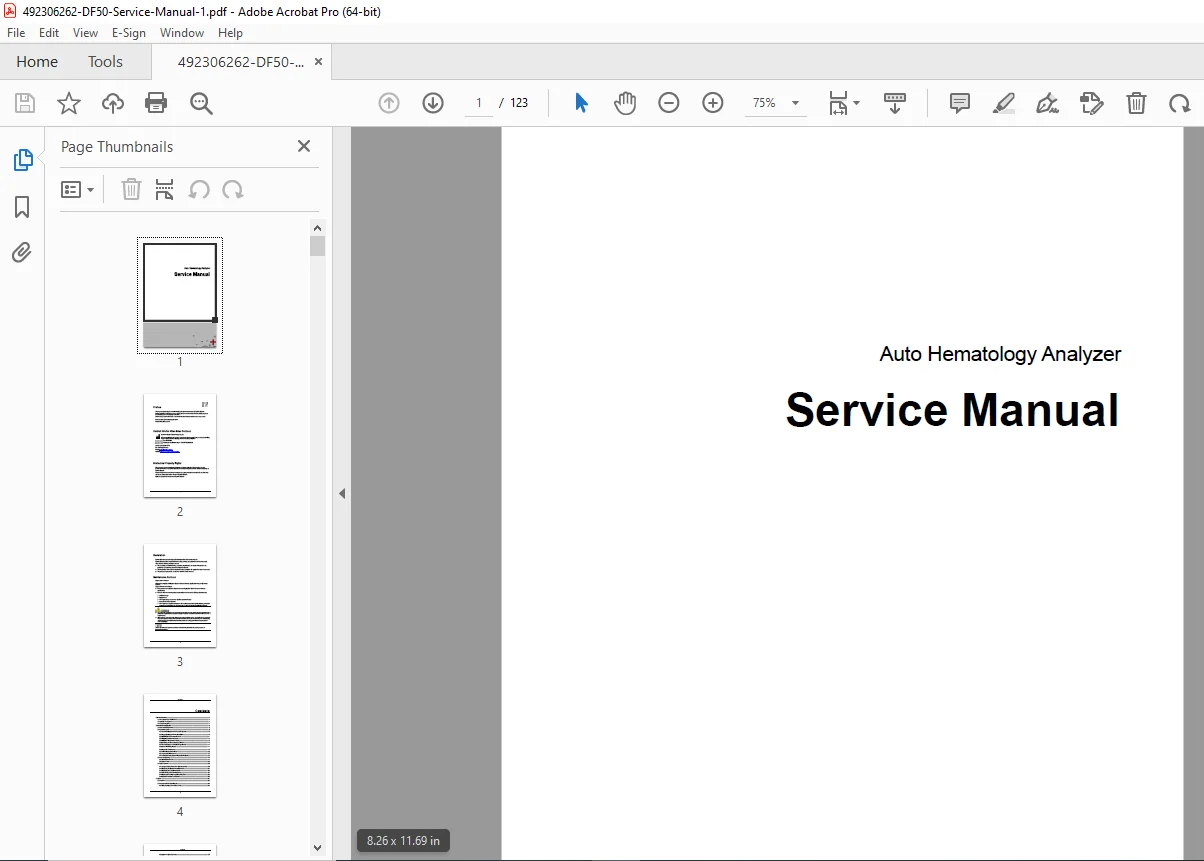Activate the Hand pan tool
The image size is (1204, 861).
[625, 103]
